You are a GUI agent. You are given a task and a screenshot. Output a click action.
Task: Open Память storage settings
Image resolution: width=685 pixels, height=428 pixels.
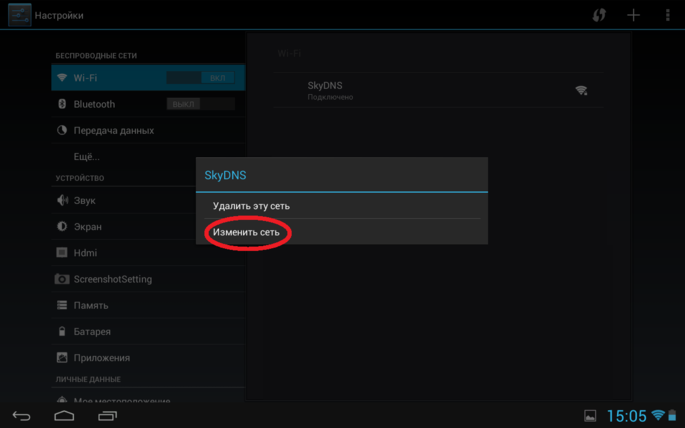pyautogui.click(x=148, y=305)
